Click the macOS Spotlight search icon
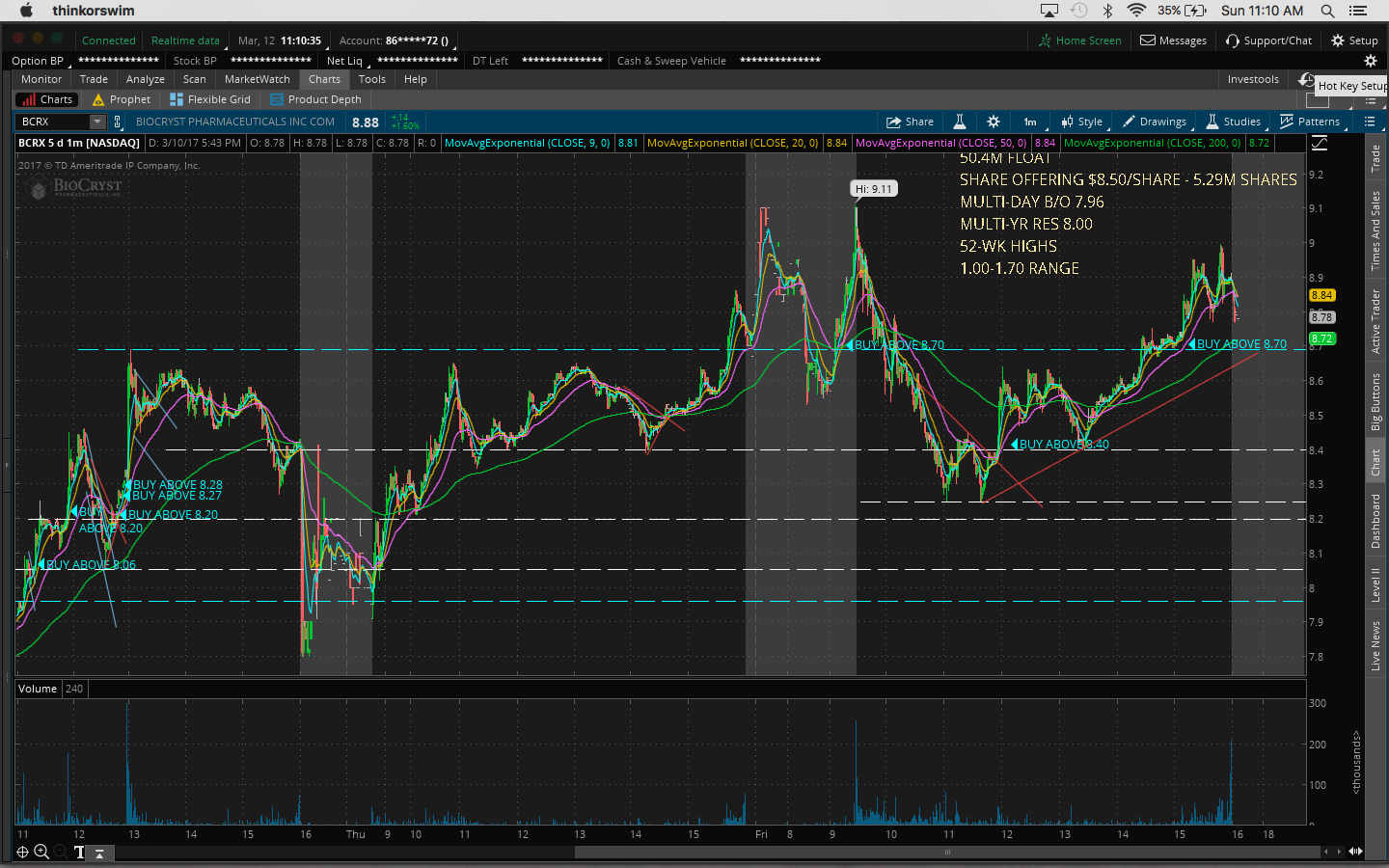This screenshot has height=868, width=1389. [x=1327, y=11]
